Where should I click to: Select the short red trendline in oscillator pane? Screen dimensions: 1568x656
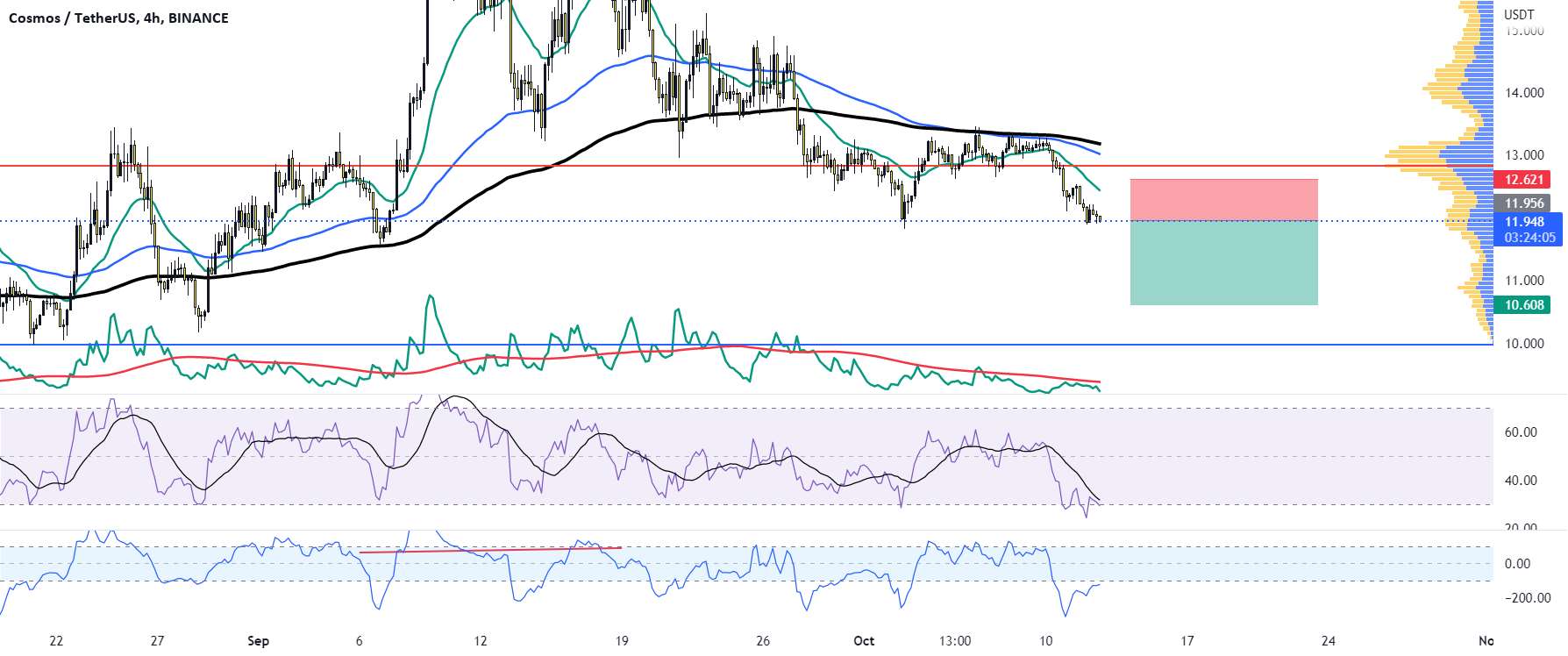pos(490,550)
